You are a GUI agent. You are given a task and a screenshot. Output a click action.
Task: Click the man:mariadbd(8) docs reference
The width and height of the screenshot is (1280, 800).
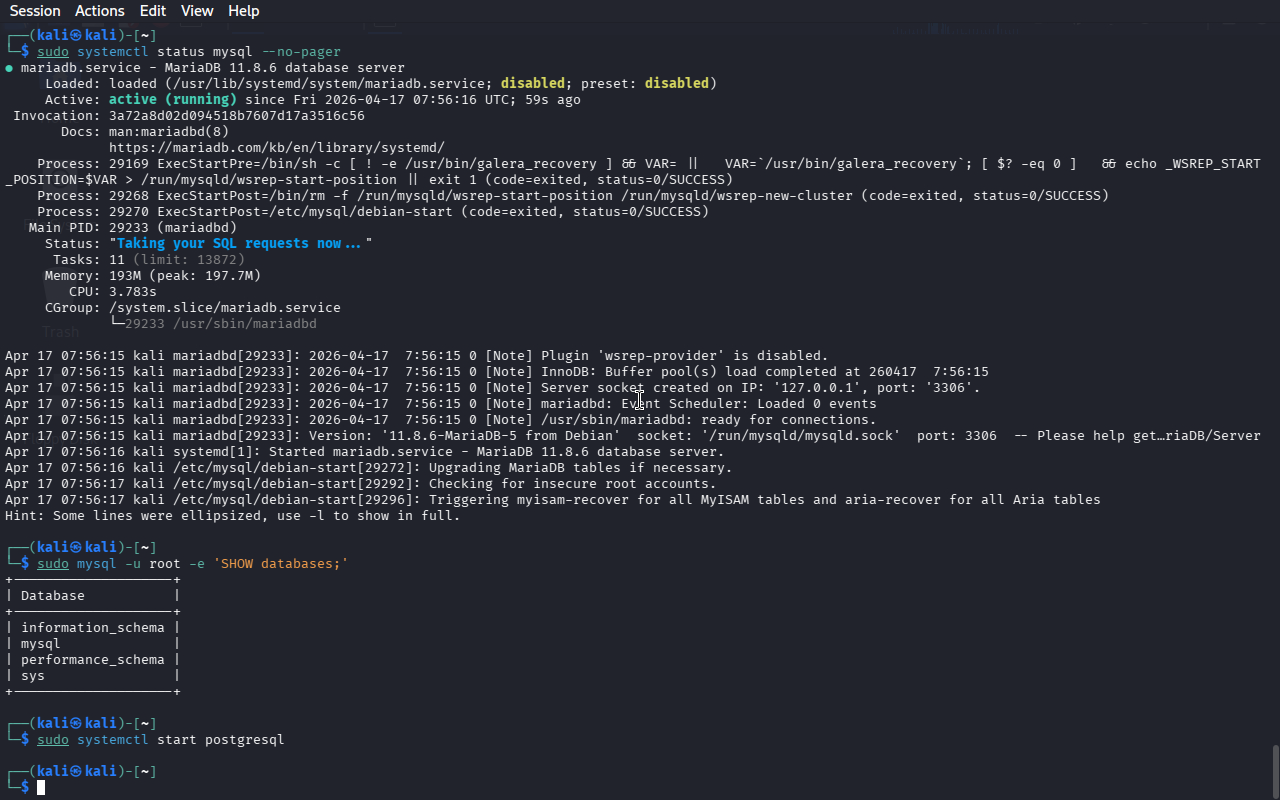coord(168,131)
